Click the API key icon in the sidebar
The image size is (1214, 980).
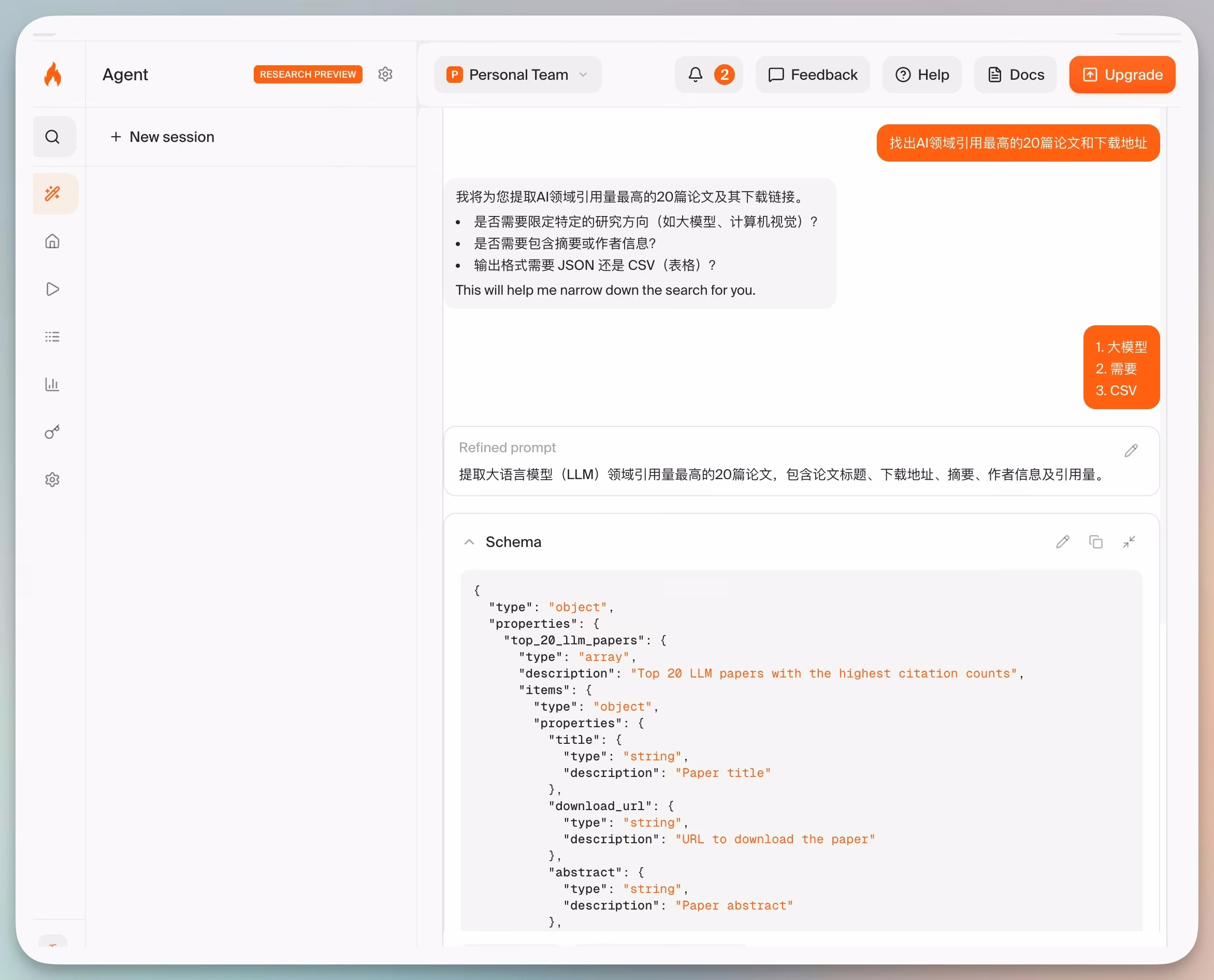(52, 432)
